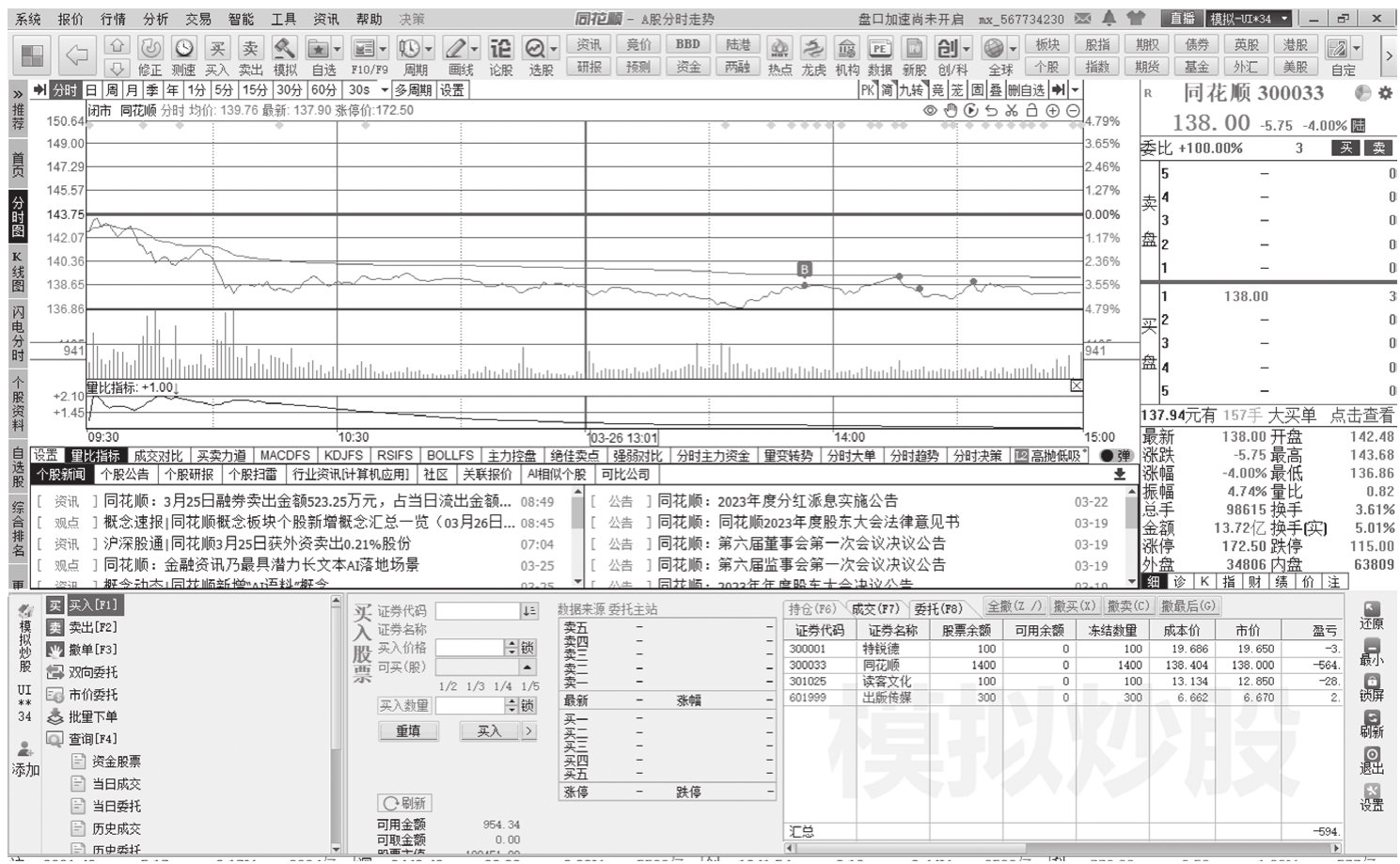Viewport: 1400px width, 864px height.
Task: Open the 证券代码 stock code list dropdown
Action: pos(528,611)
